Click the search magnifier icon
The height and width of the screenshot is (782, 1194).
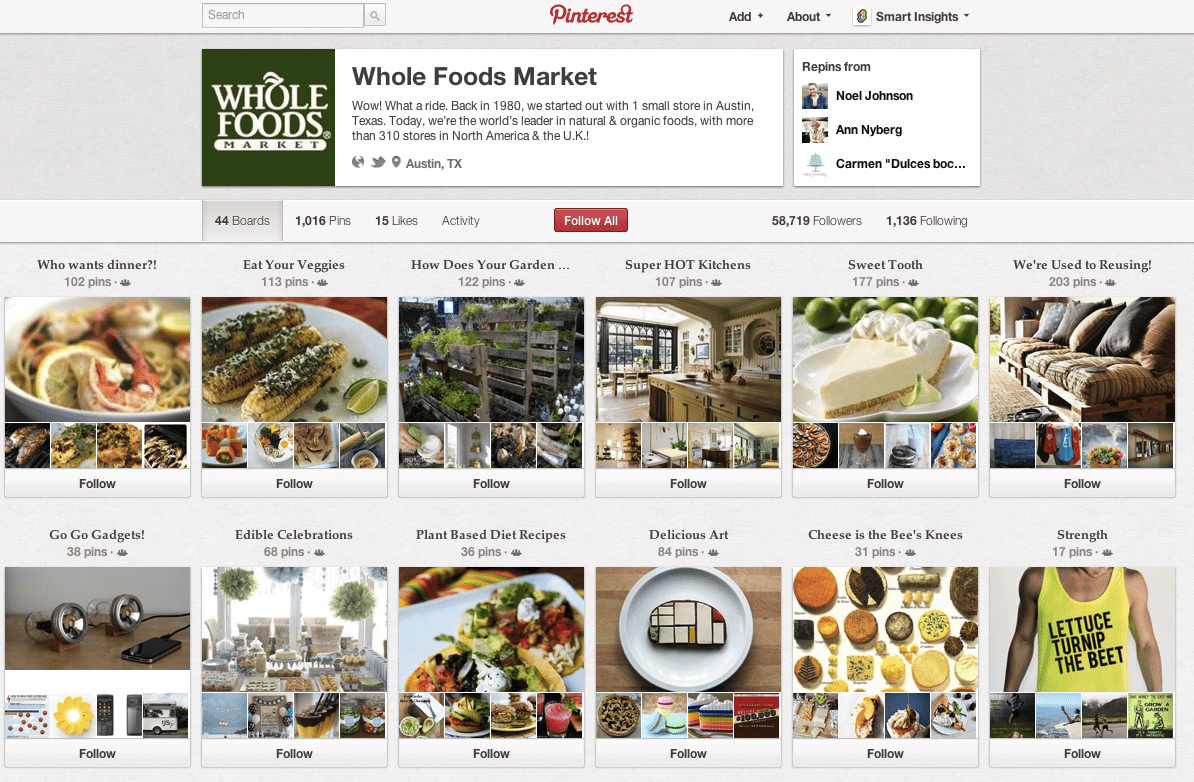(x=375, y=15)
